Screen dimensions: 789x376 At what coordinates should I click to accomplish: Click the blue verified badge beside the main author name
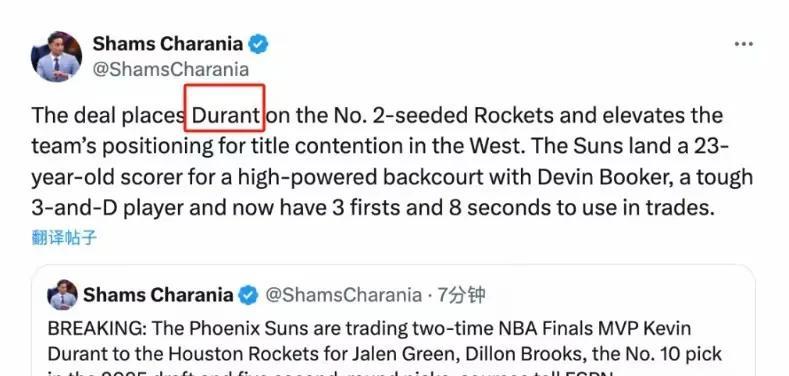[259, 44]
